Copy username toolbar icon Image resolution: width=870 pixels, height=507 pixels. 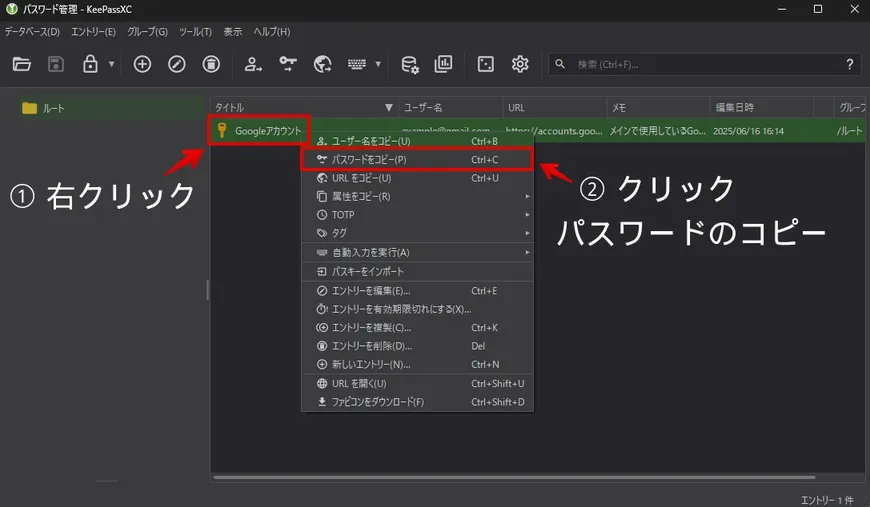[253, 64]
